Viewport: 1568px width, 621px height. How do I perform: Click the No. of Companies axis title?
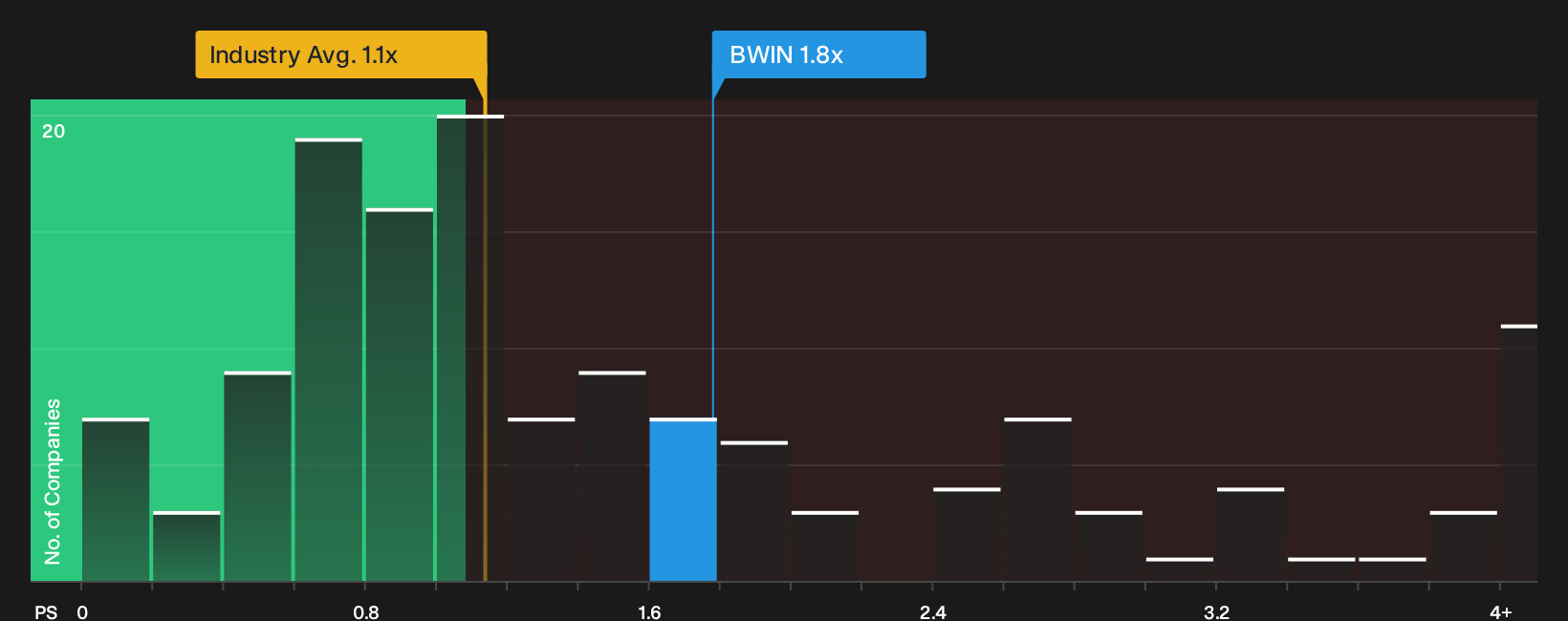click(x=53, y=482)
